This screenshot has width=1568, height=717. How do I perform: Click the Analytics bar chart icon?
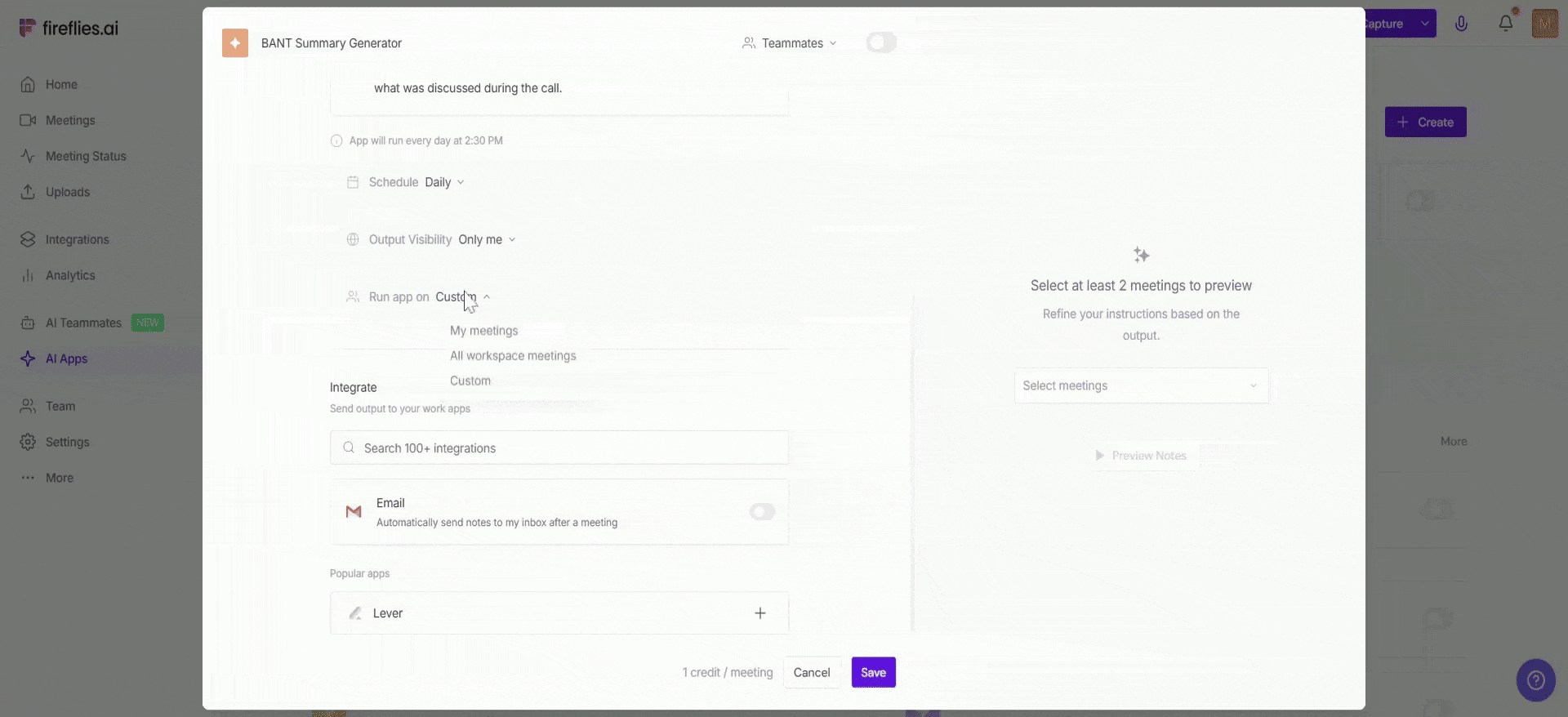(28, 275)
